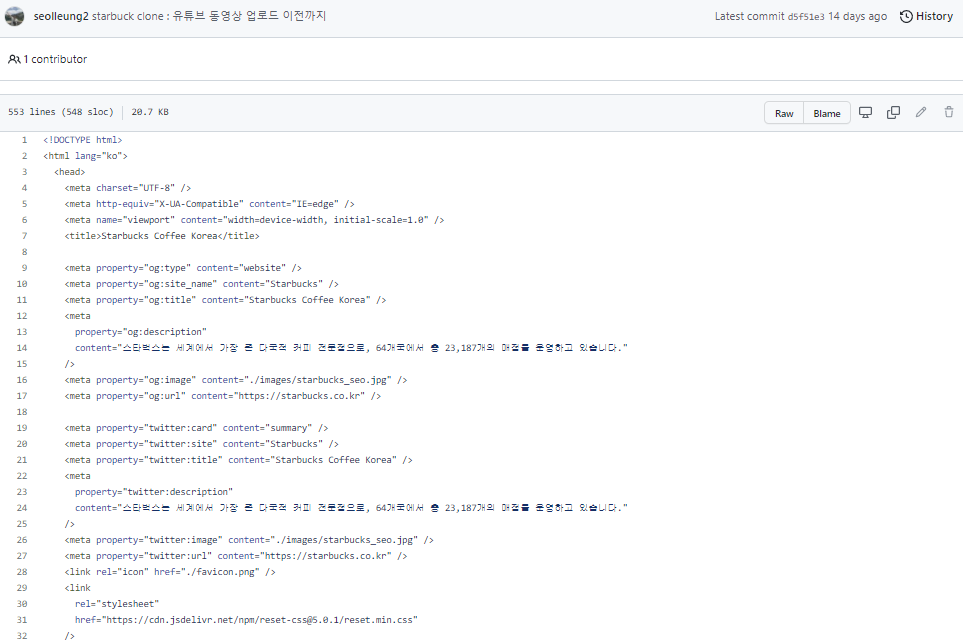This screenshot has height=643, width=963.
Task: Copy raw contents icon
Action: 894,112
